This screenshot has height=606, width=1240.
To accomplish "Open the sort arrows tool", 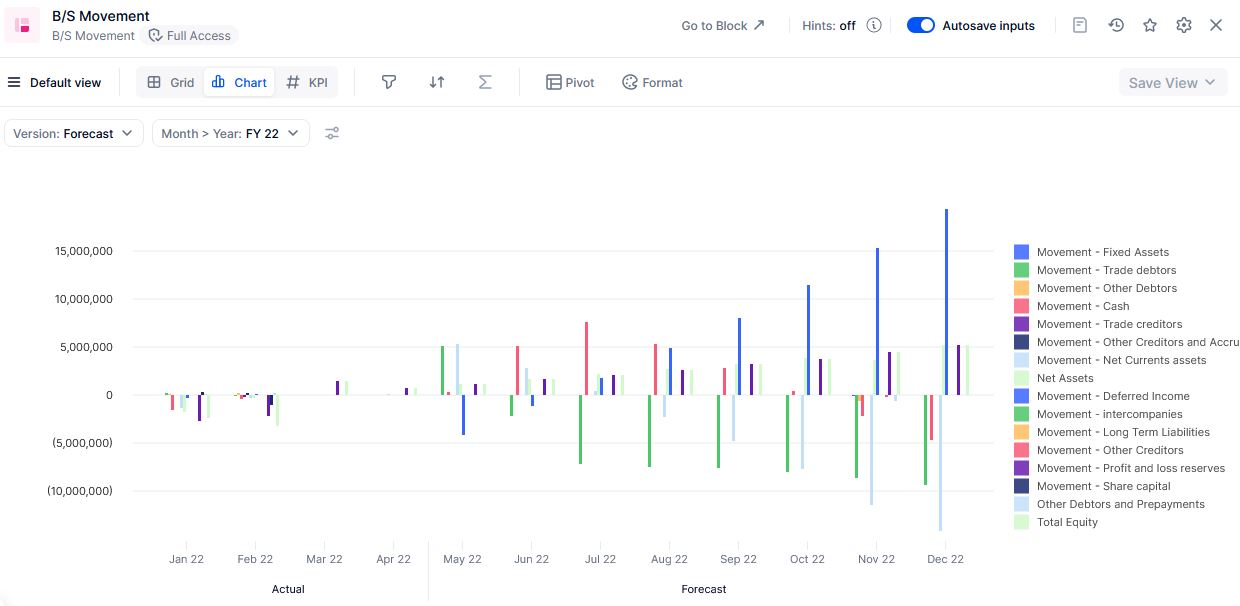I will (437, 82).
